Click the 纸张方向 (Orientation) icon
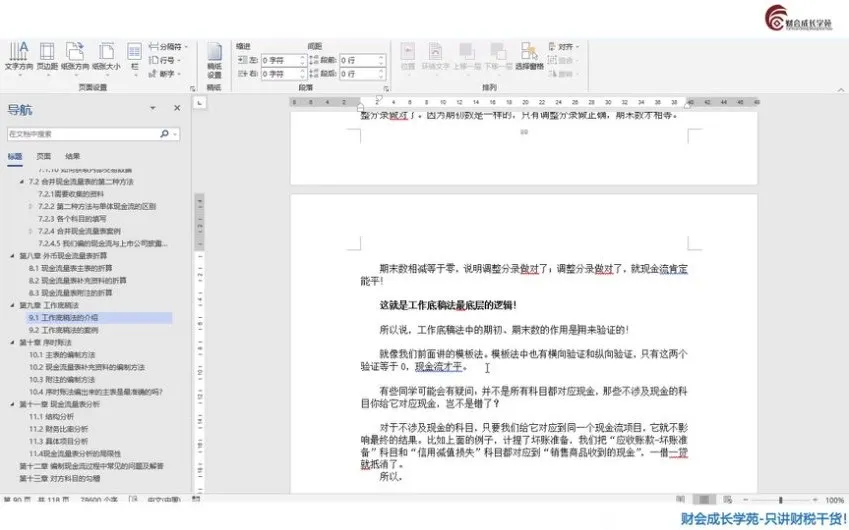The height and width of the screenshot is (530, 849). (76, 54)
